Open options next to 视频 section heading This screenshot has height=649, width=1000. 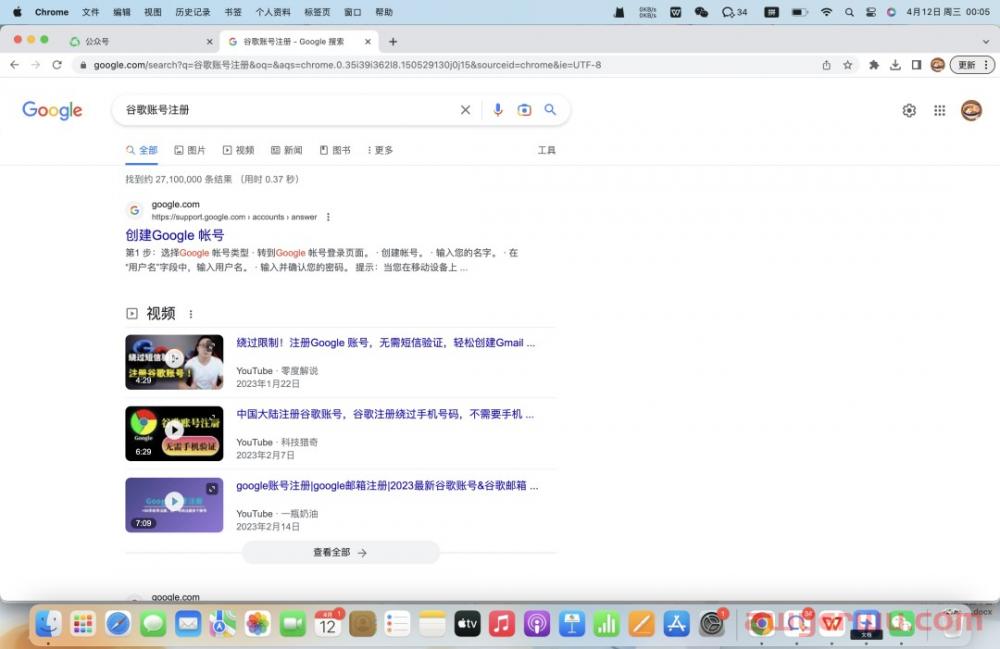[x=191, y=314]
